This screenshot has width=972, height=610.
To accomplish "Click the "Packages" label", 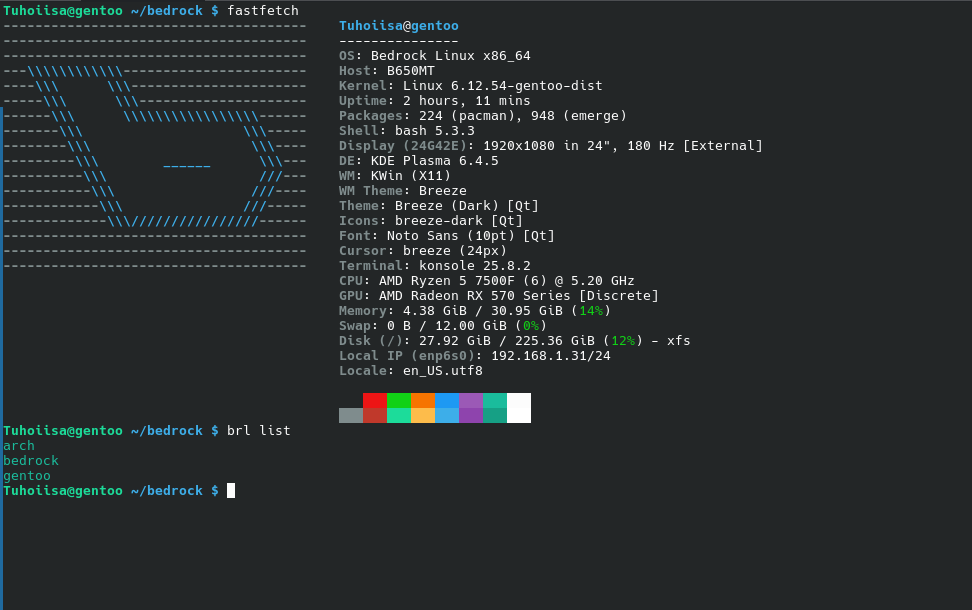I will click(371, 115).
